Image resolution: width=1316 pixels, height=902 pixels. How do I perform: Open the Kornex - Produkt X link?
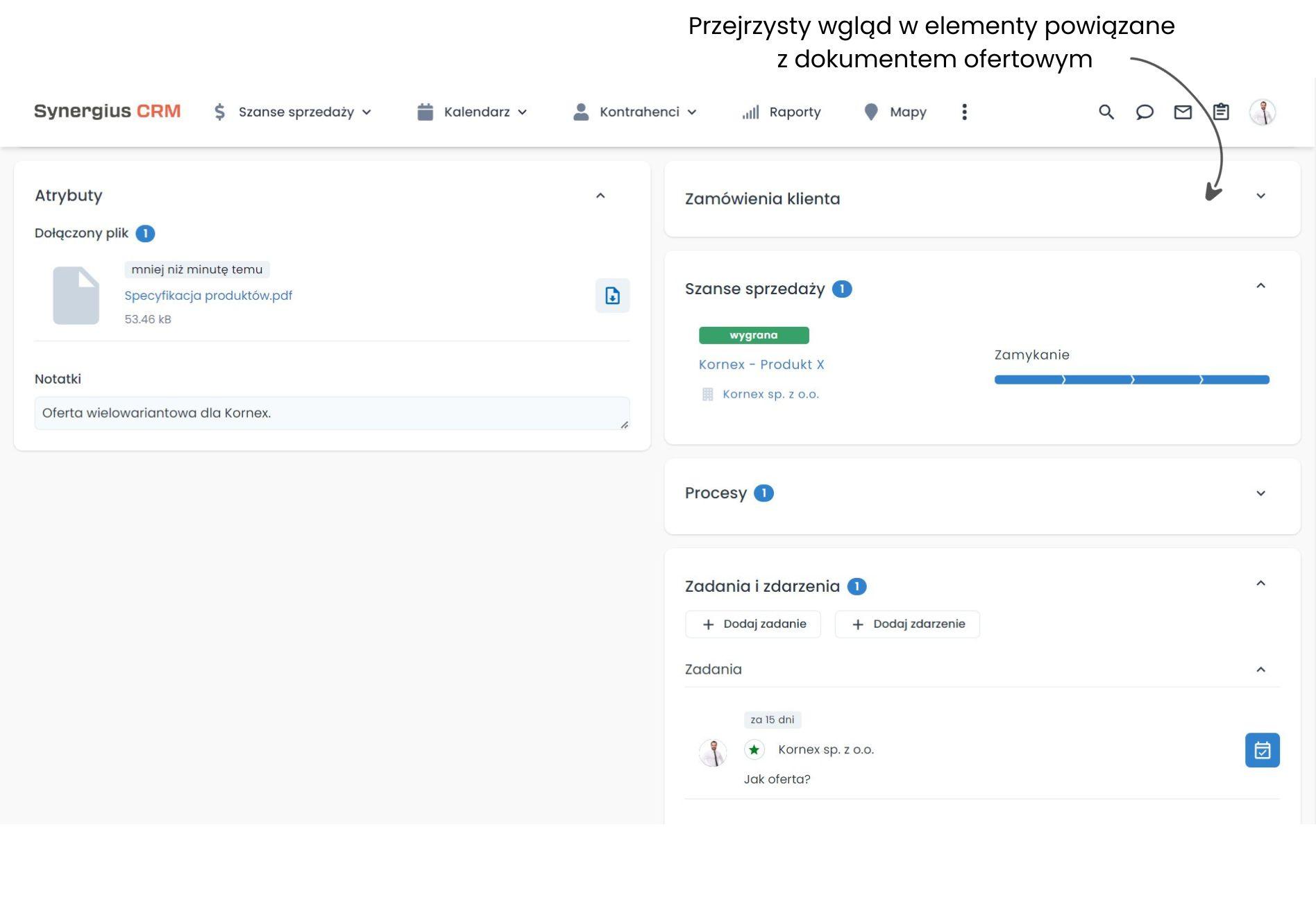[x=761, y=364]
